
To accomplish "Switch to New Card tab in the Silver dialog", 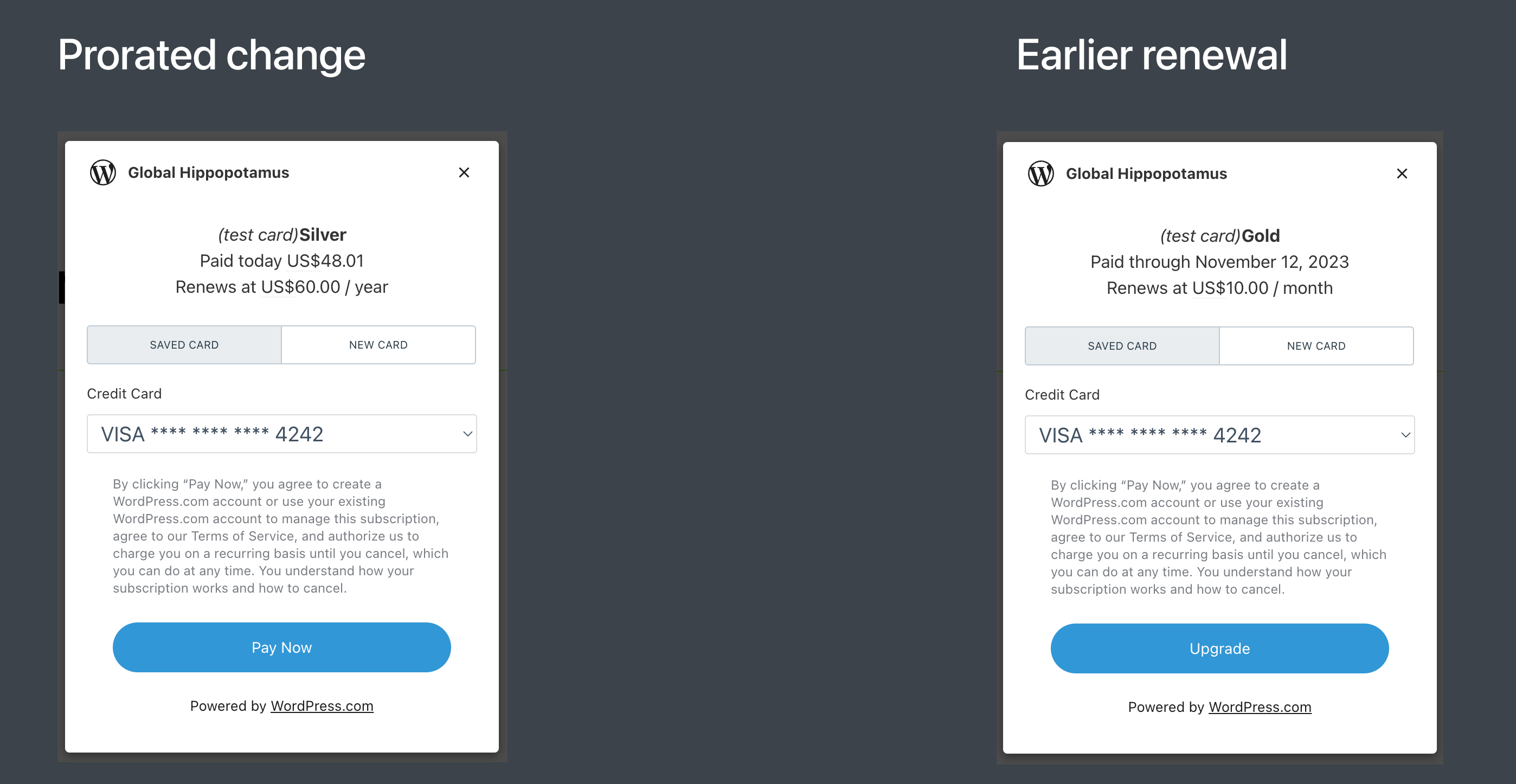I will click(x=378, y=344).
